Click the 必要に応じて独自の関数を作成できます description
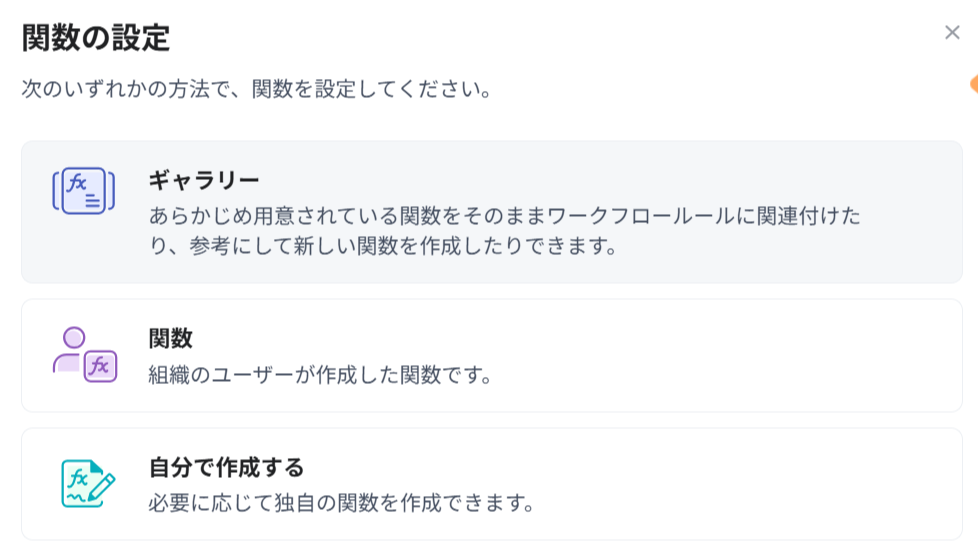This screenshot has width=978, height=552. point(341,502)
